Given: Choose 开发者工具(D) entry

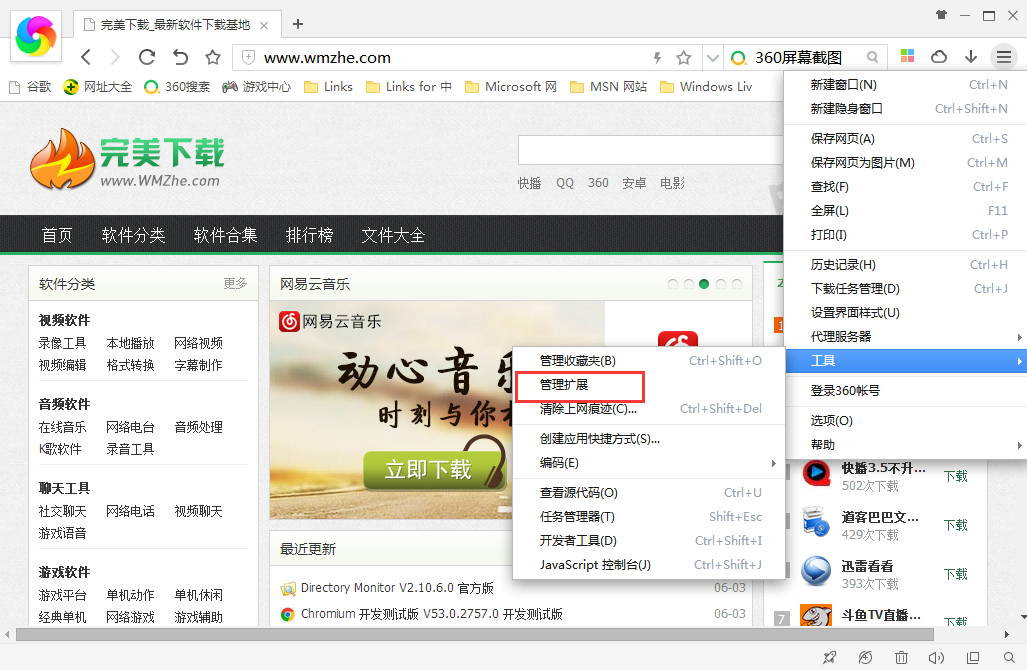Looking at the screenshot, I should (649, 540).
